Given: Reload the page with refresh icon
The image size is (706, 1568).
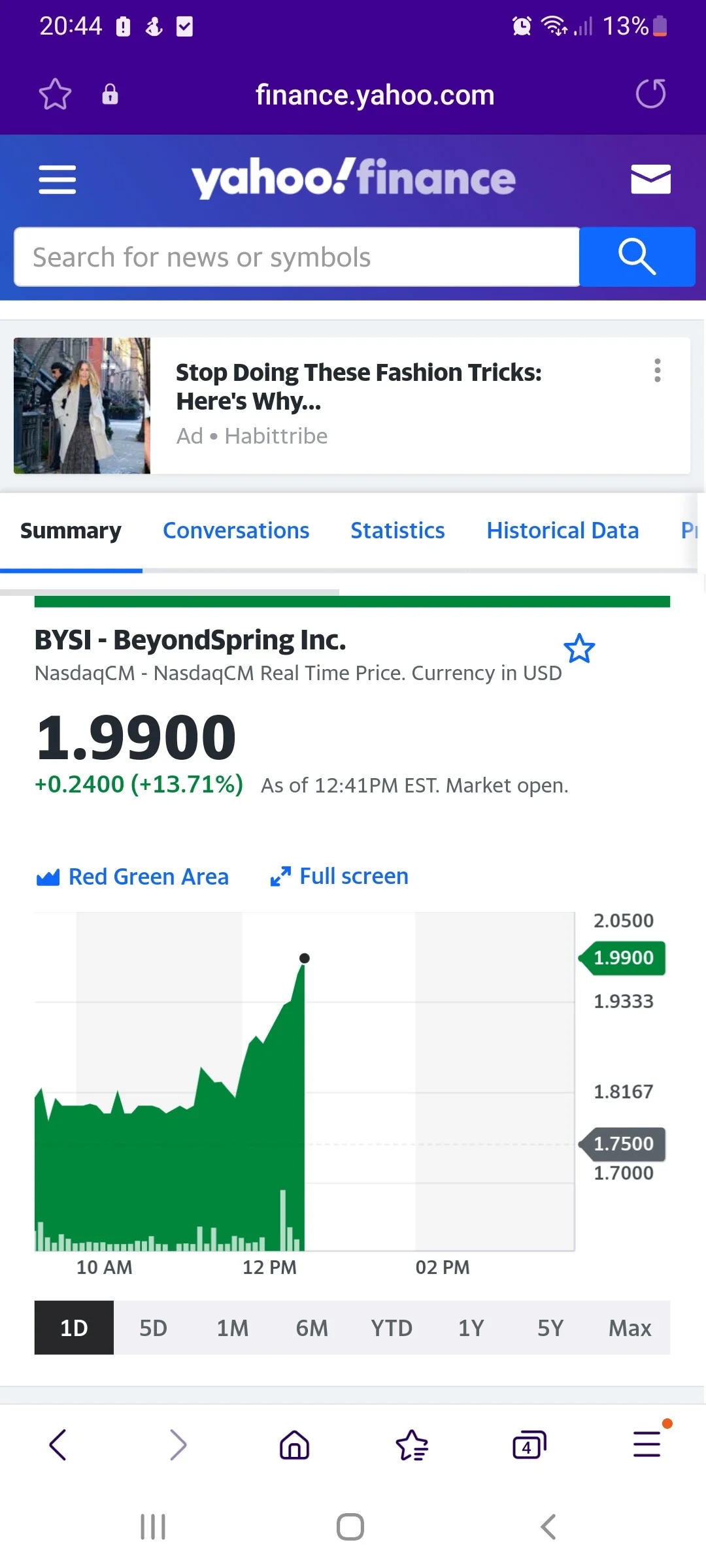Looking at the screenshot, I should [650, 93].
